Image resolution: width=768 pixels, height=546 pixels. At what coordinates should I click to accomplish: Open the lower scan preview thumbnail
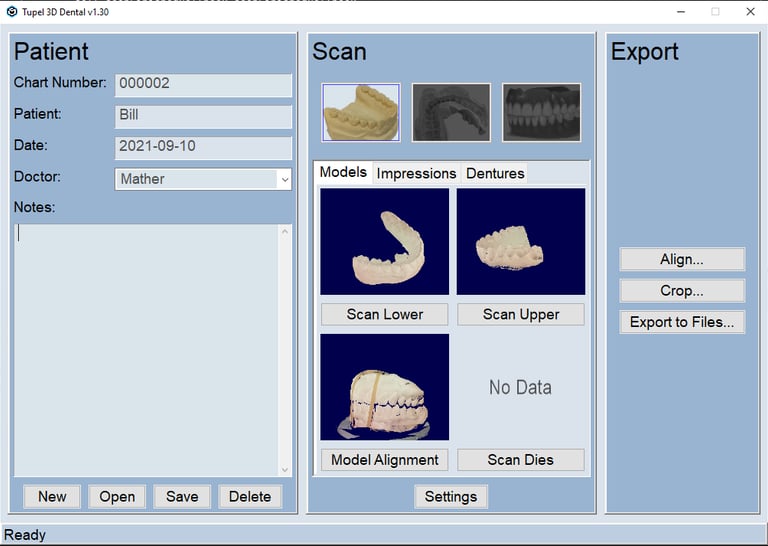point(384,241)
